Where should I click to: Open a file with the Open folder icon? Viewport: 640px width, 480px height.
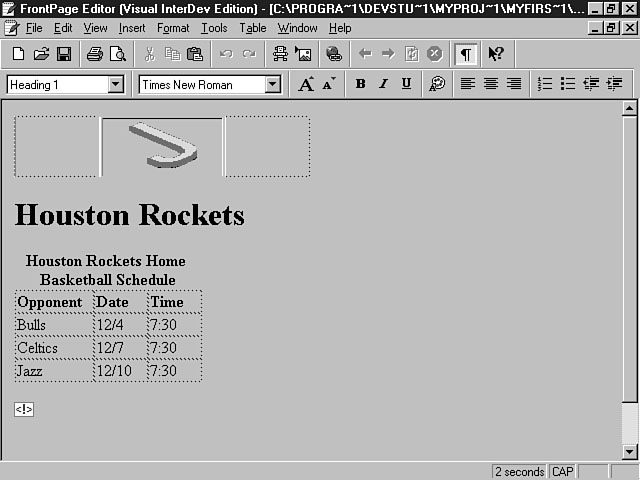coord(41,54)
